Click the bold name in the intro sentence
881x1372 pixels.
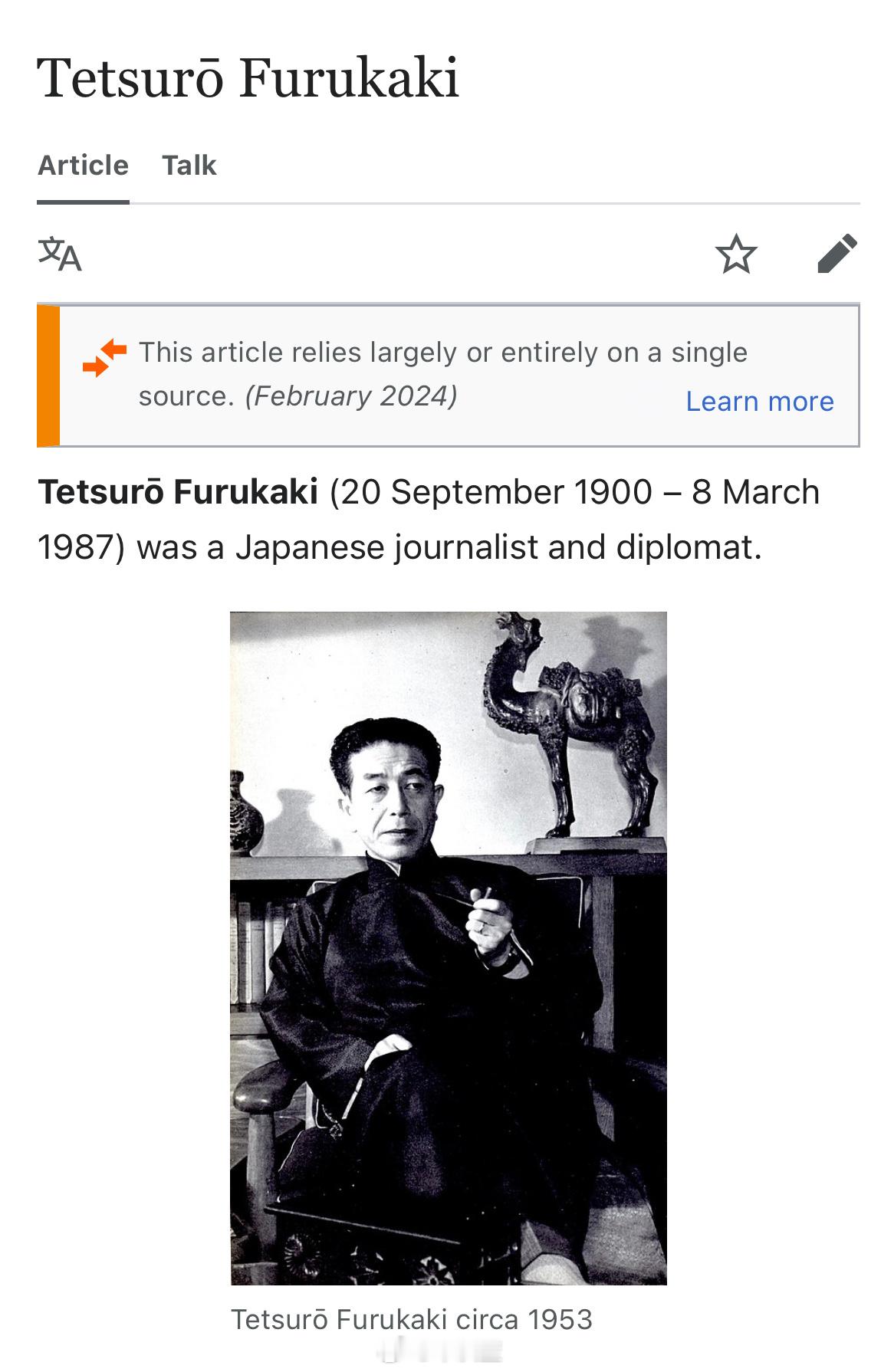click(178, 492)
